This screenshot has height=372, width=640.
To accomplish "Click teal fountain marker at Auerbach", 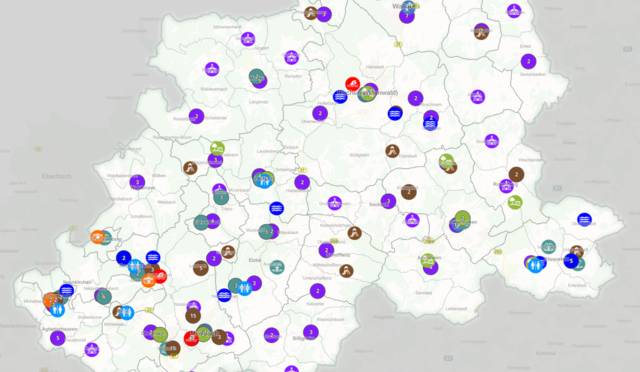I will [277, 267].
